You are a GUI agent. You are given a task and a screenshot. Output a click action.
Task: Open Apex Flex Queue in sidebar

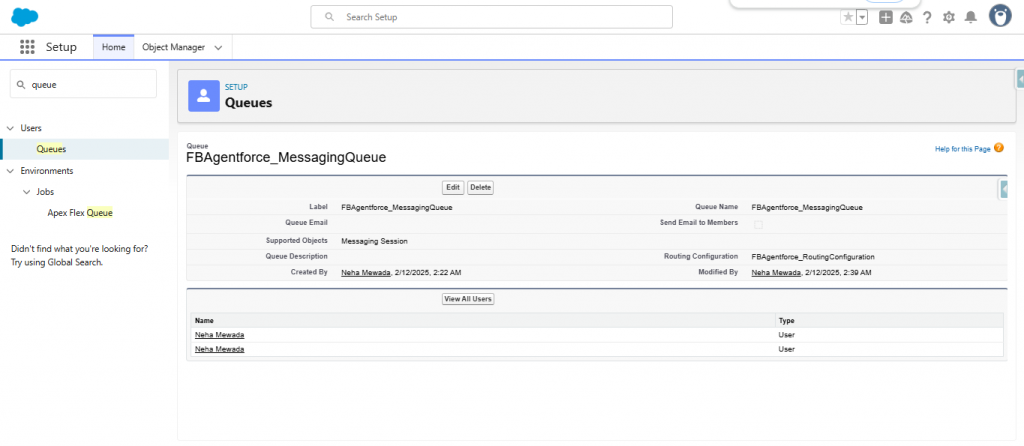tap(80, 213)
